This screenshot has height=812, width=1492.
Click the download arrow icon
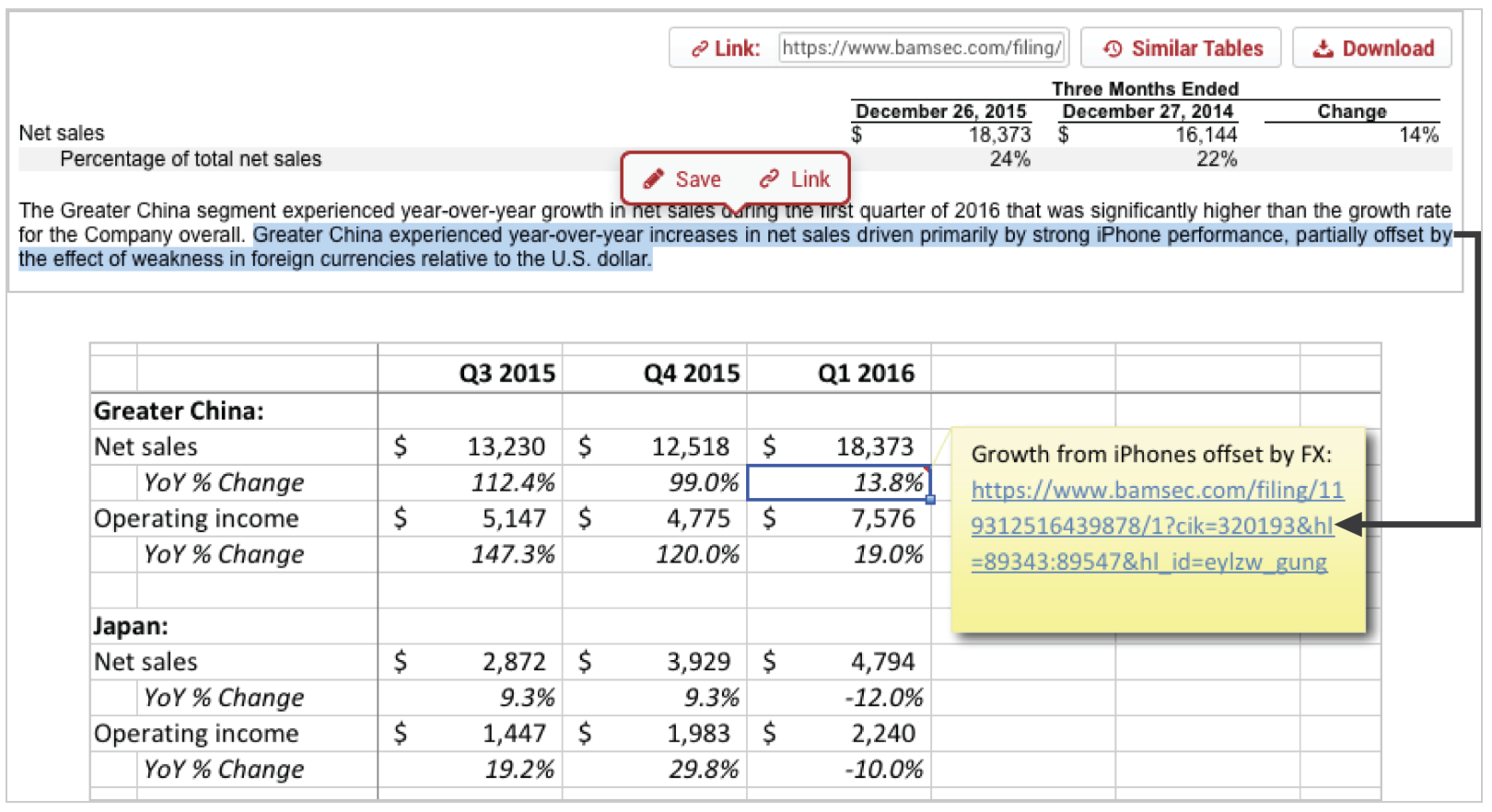click(x=1323, y=49)
